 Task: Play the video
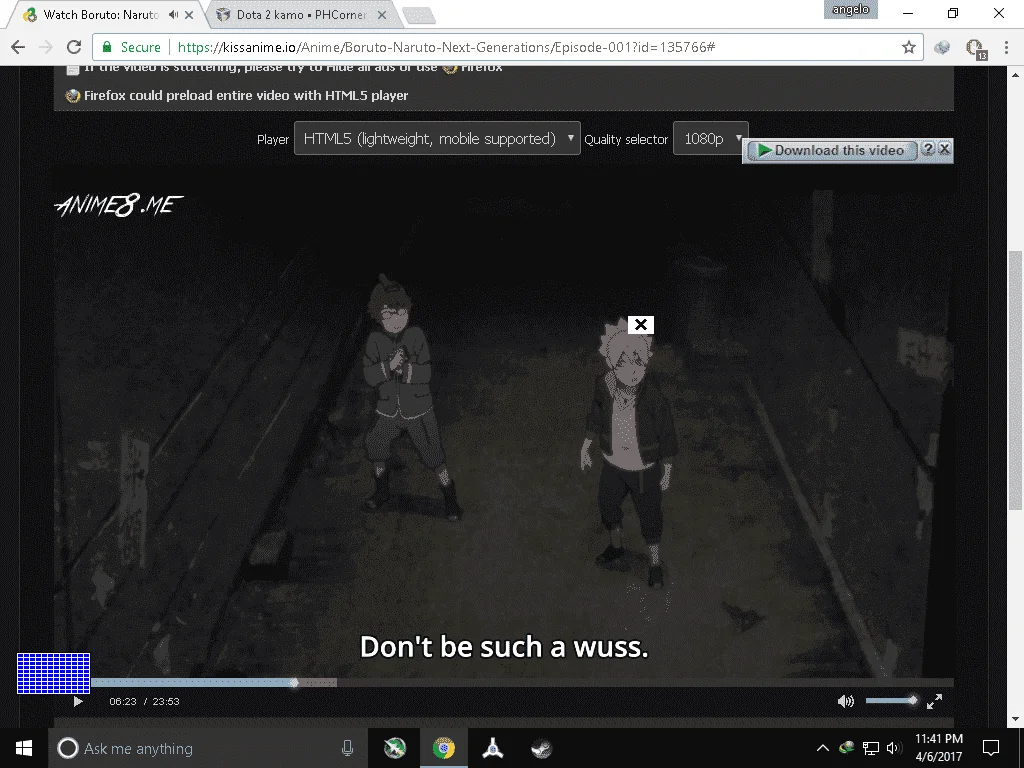pyautogui.click(x=78, y=701)
